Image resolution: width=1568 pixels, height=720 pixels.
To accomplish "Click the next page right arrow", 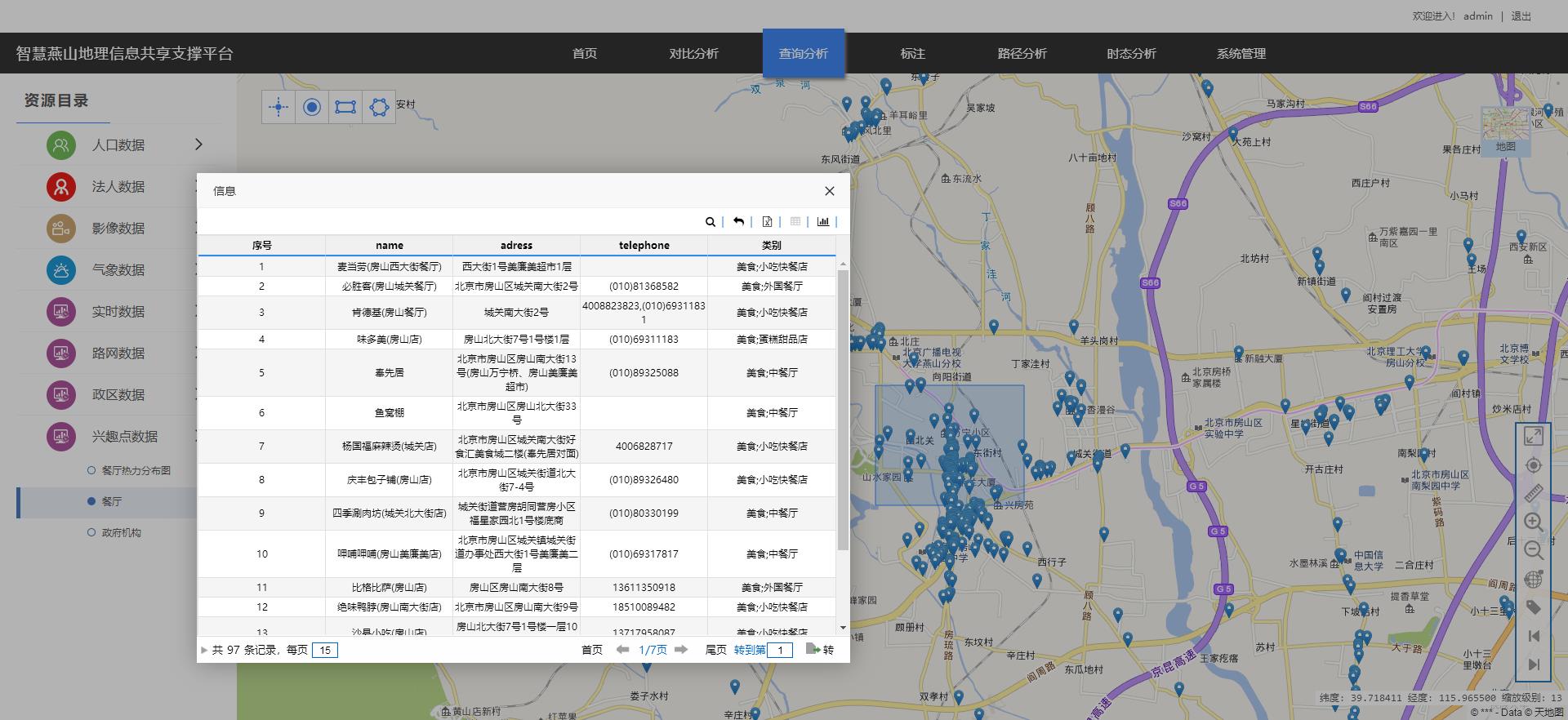I will click(681, 650).
